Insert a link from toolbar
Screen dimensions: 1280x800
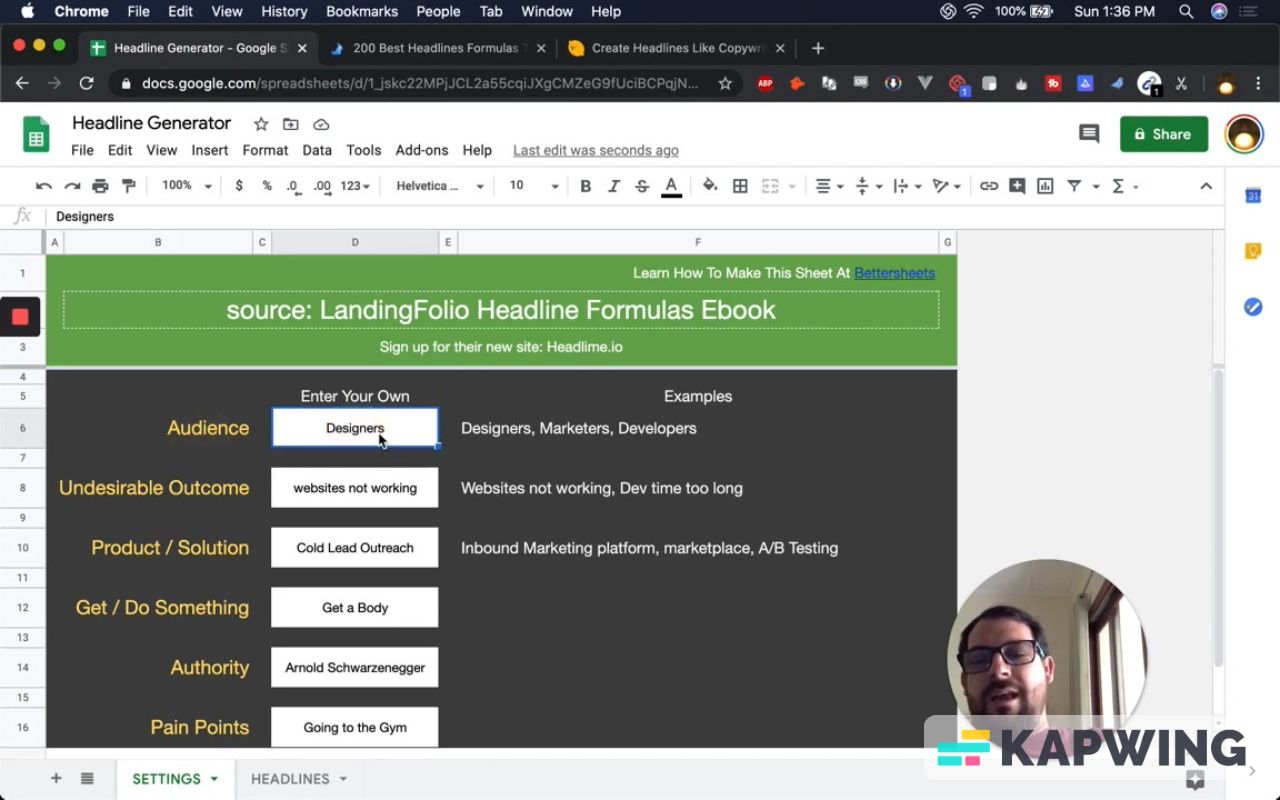pyautogui.click(x=989, y=186)
